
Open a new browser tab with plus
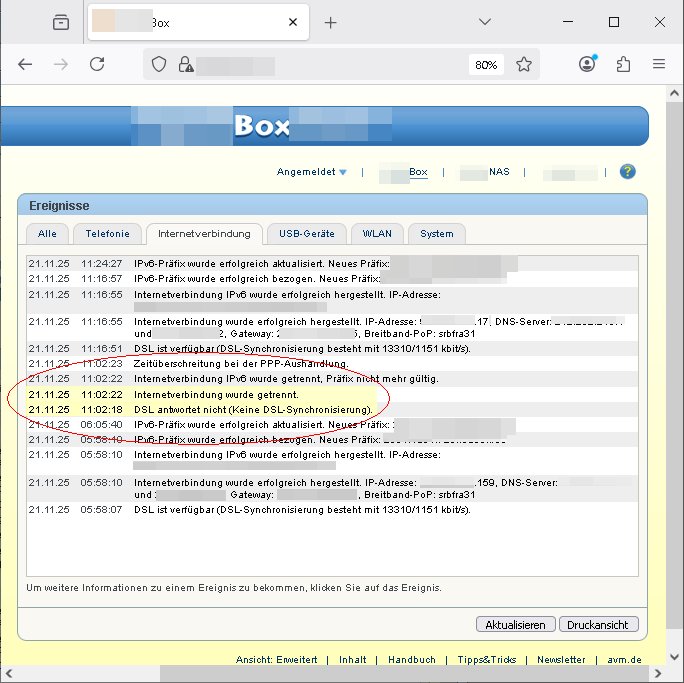click(x=331, y=22)
